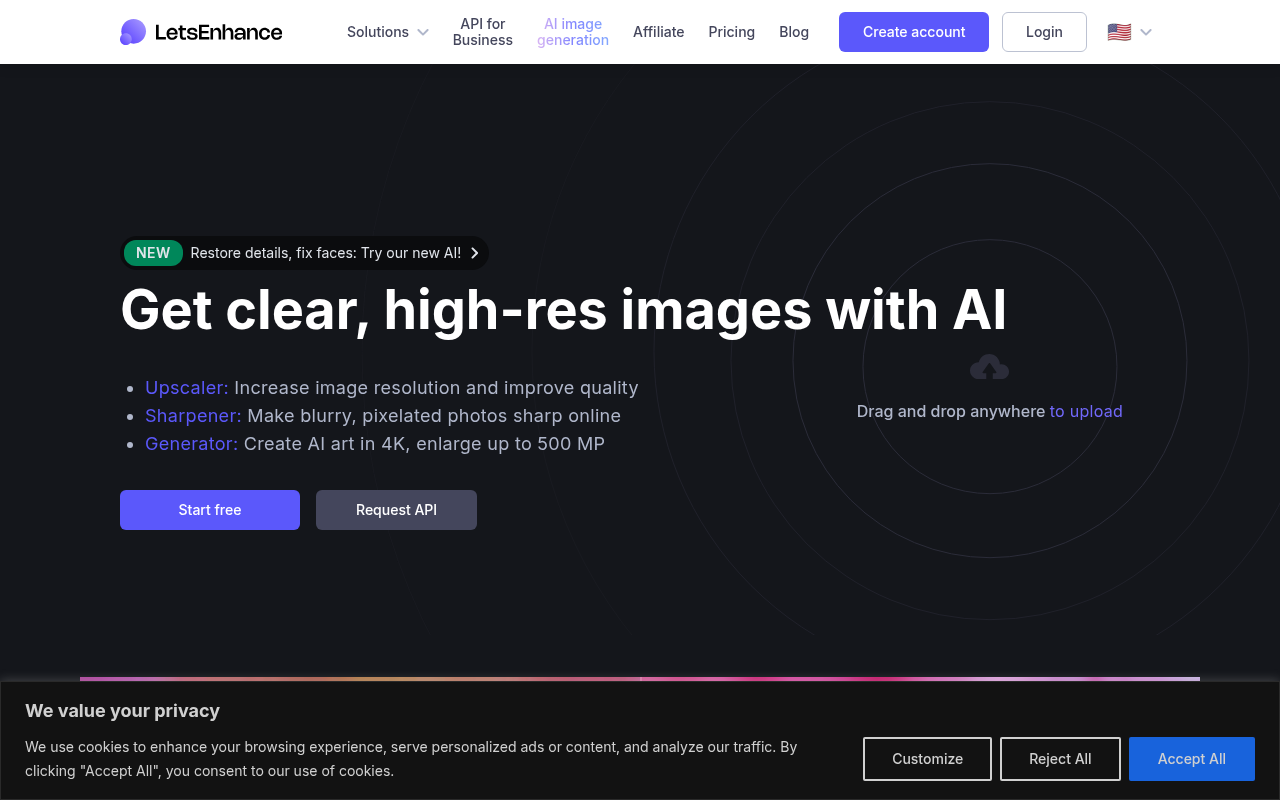The height and width of the screenshot is (800, 1280).
Task: Click the Create account button
Action: (x=913, y=32)
